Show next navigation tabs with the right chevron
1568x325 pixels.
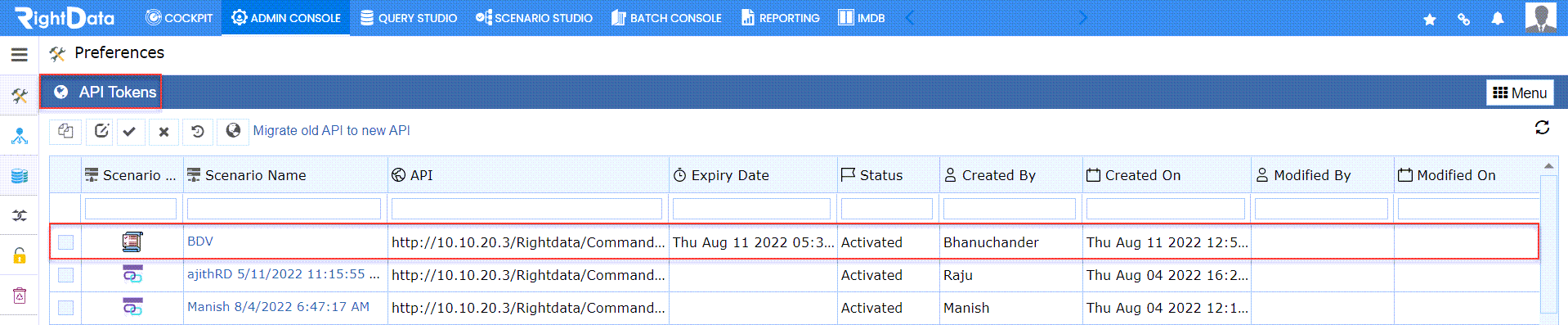tap(1082, 18)
